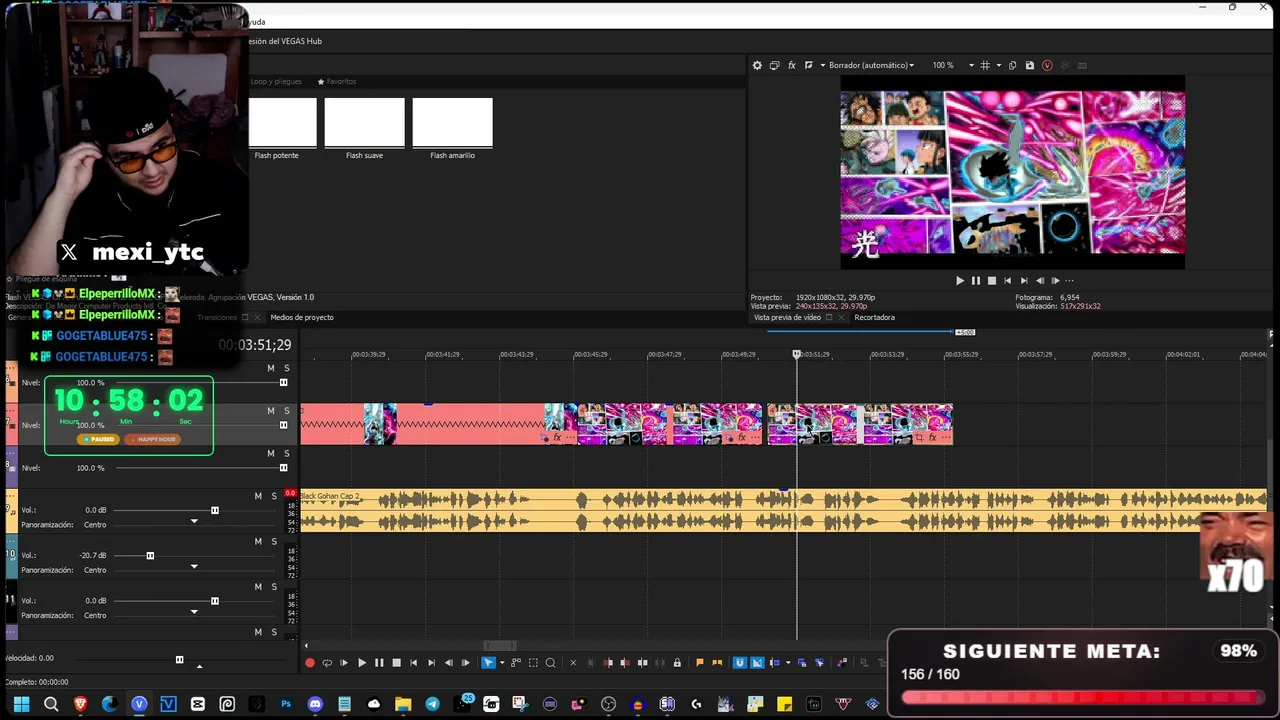Mute the audio track at -20.7 dB
The height and width of the screenshot is (720, 1280).
pos(258,541)
